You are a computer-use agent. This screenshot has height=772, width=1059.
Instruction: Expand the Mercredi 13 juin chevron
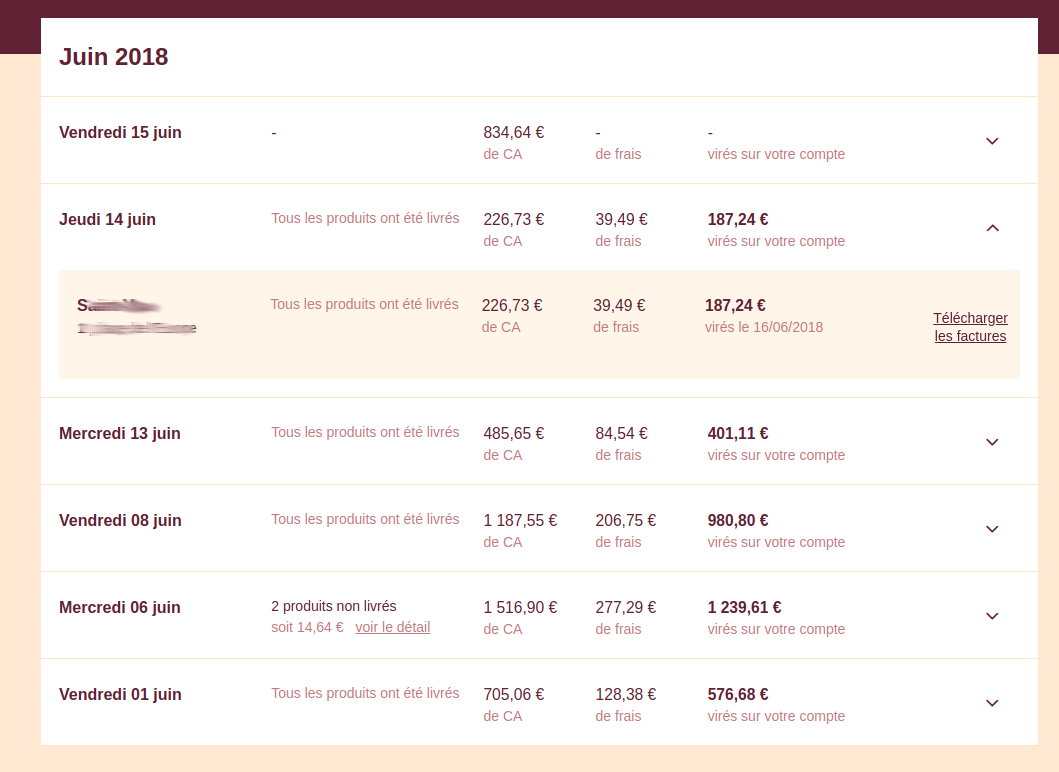991,442
